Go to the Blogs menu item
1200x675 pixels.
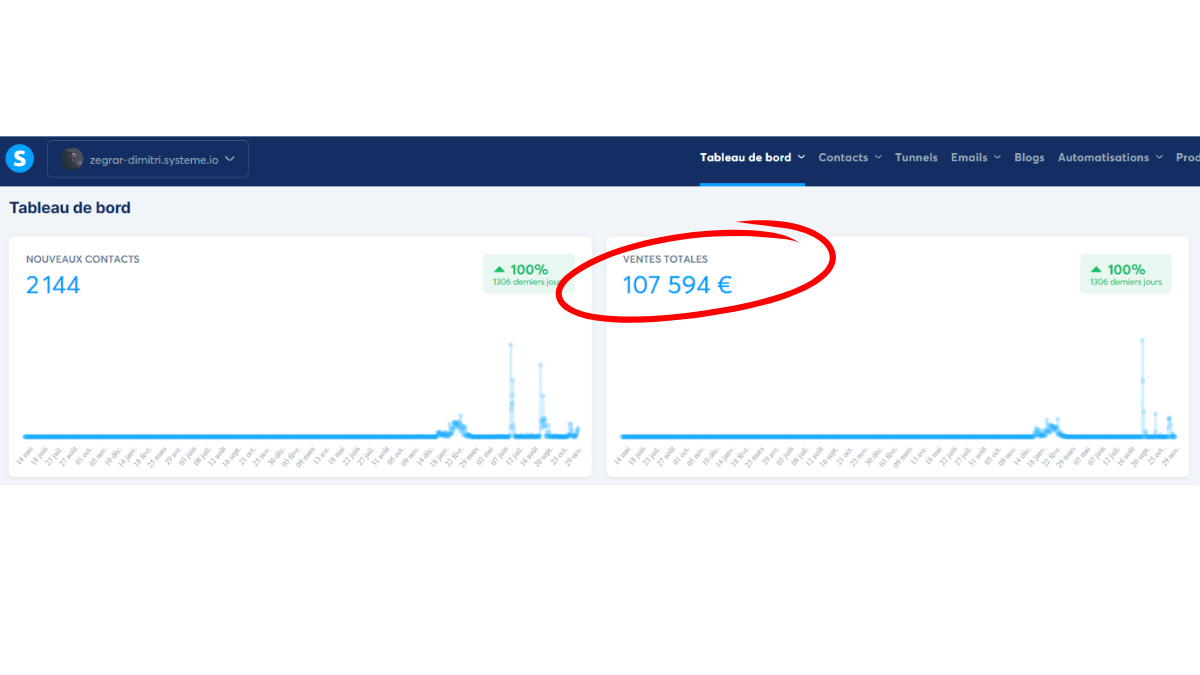pos(1029,157)
